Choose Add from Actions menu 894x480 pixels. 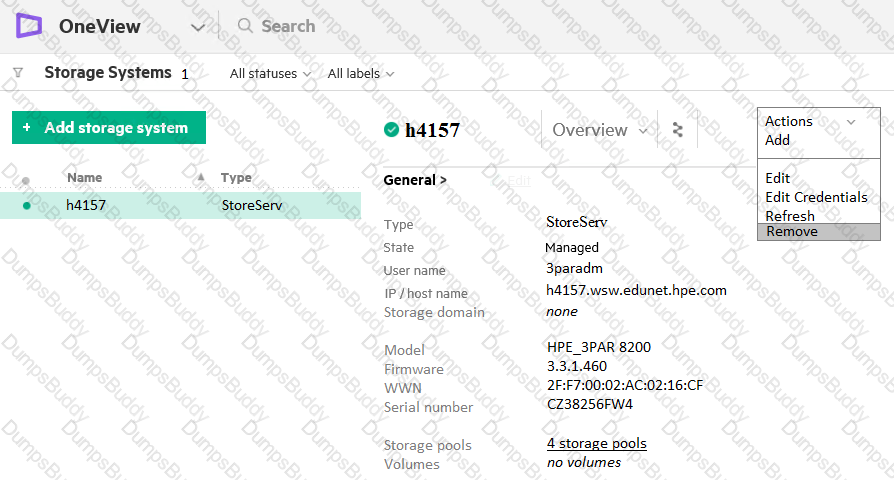click(777, 140)
